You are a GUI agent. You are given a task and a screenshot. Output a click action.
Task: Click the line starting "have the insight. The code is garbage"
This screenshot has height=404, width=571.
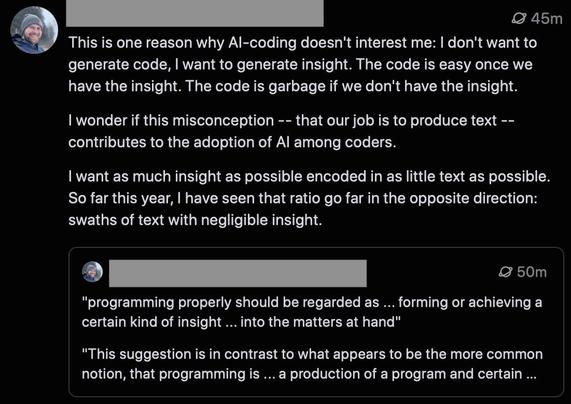coord(293,86)
